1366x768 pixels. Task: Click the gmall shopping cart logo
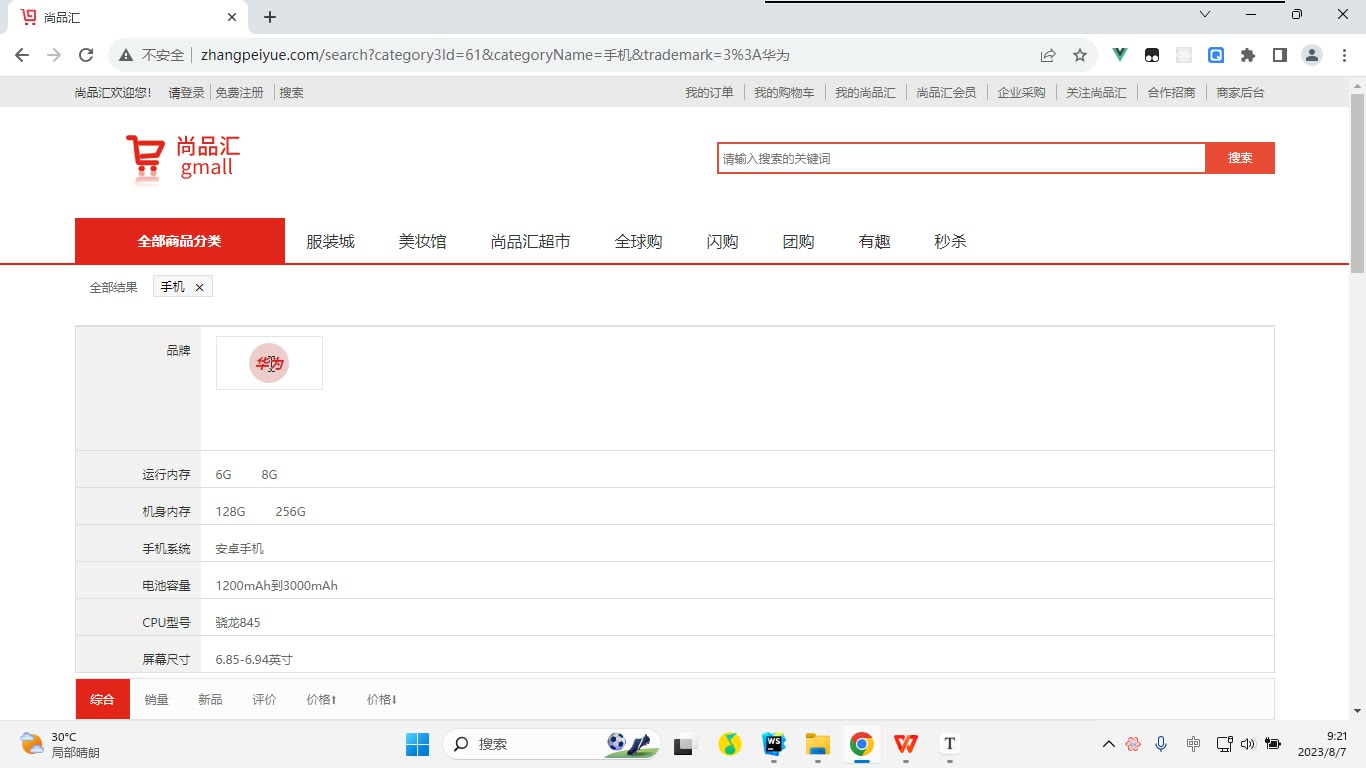pyautogui.click(x=182, y=160)
